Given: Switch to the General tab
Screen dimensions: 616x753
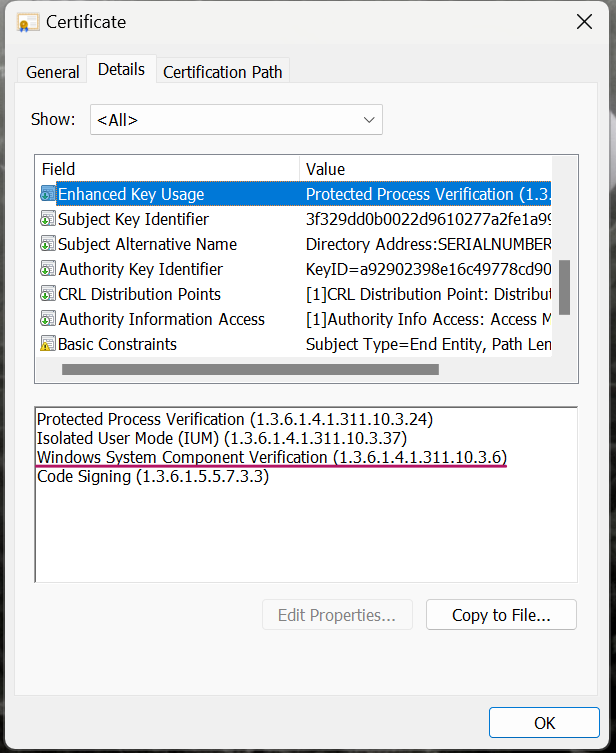Looking at the screenshot, I should pos(52,72).
